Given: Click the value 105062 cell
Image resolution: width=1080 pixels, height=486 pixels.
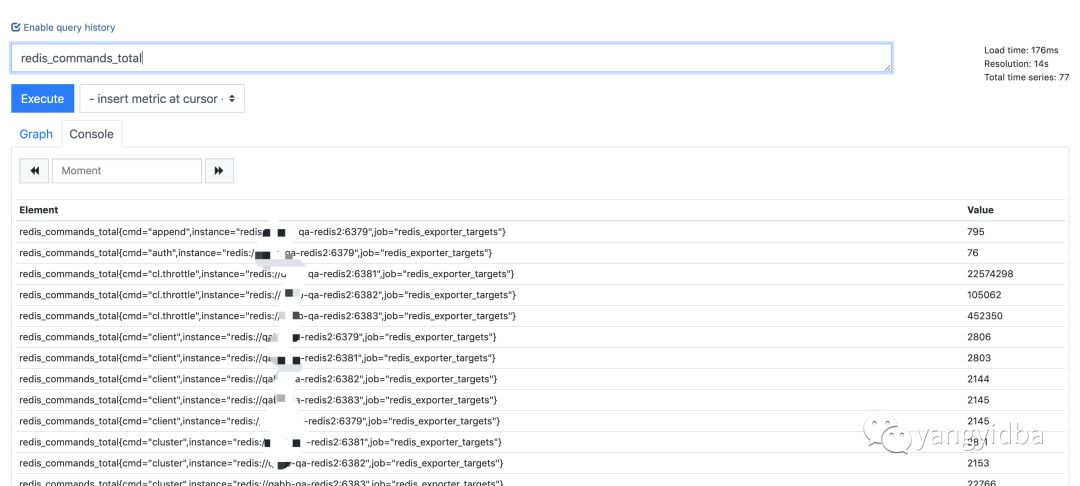Looking at the screenshot, I should pos(984,295).
